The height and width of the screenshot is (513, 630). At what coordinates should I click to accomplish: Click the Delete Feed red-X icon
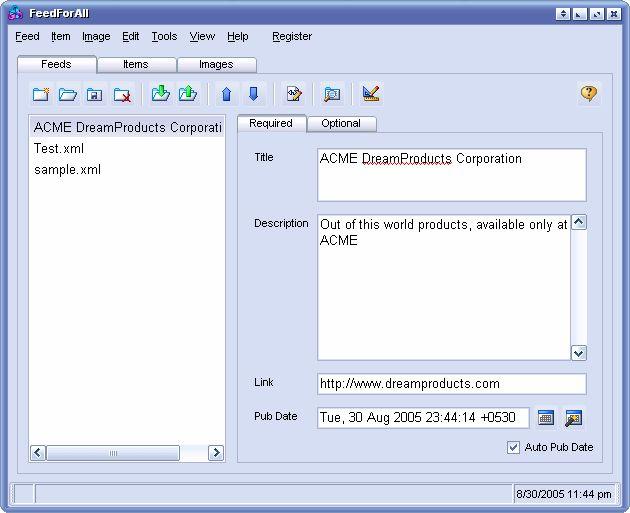[x=122, y=94]
